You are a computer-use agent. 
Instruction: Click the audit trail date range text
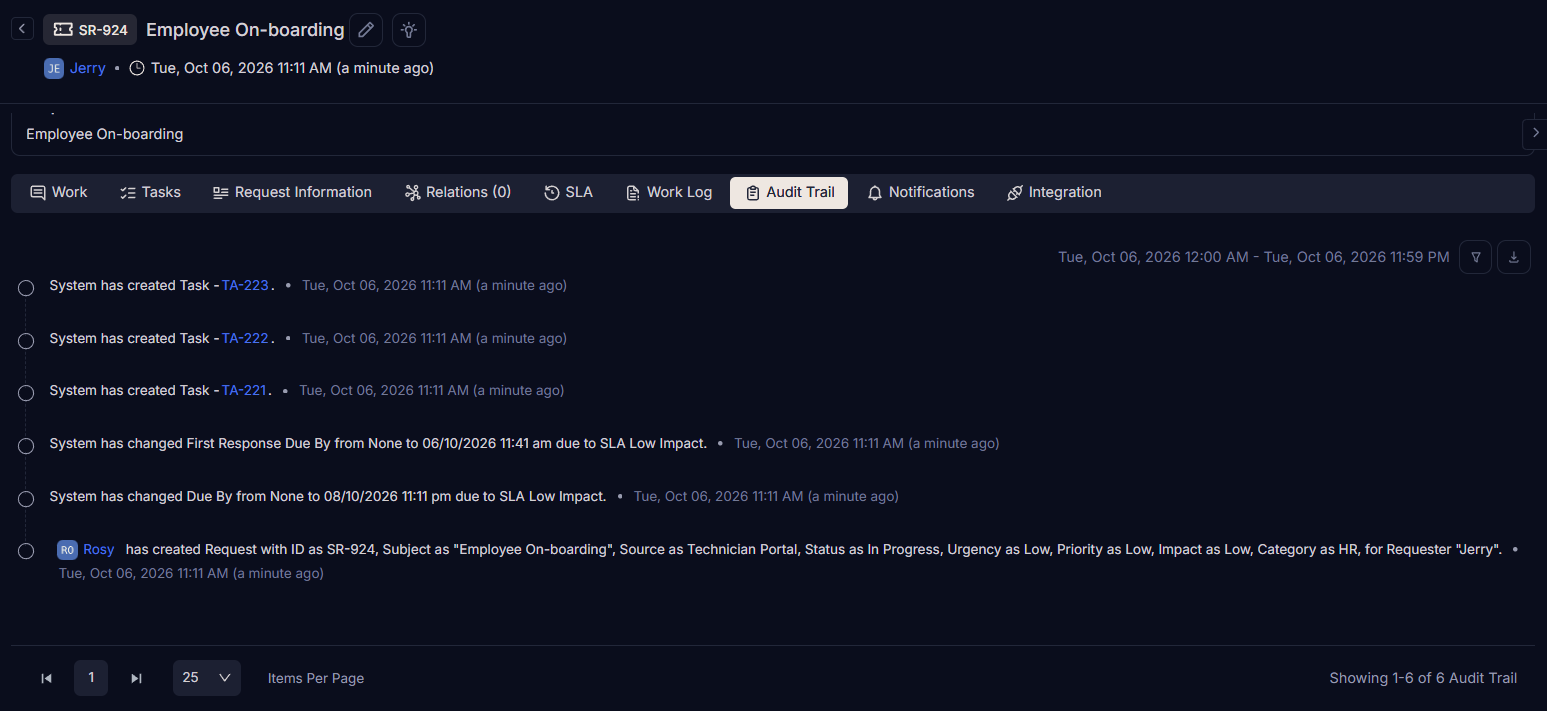1254,257
